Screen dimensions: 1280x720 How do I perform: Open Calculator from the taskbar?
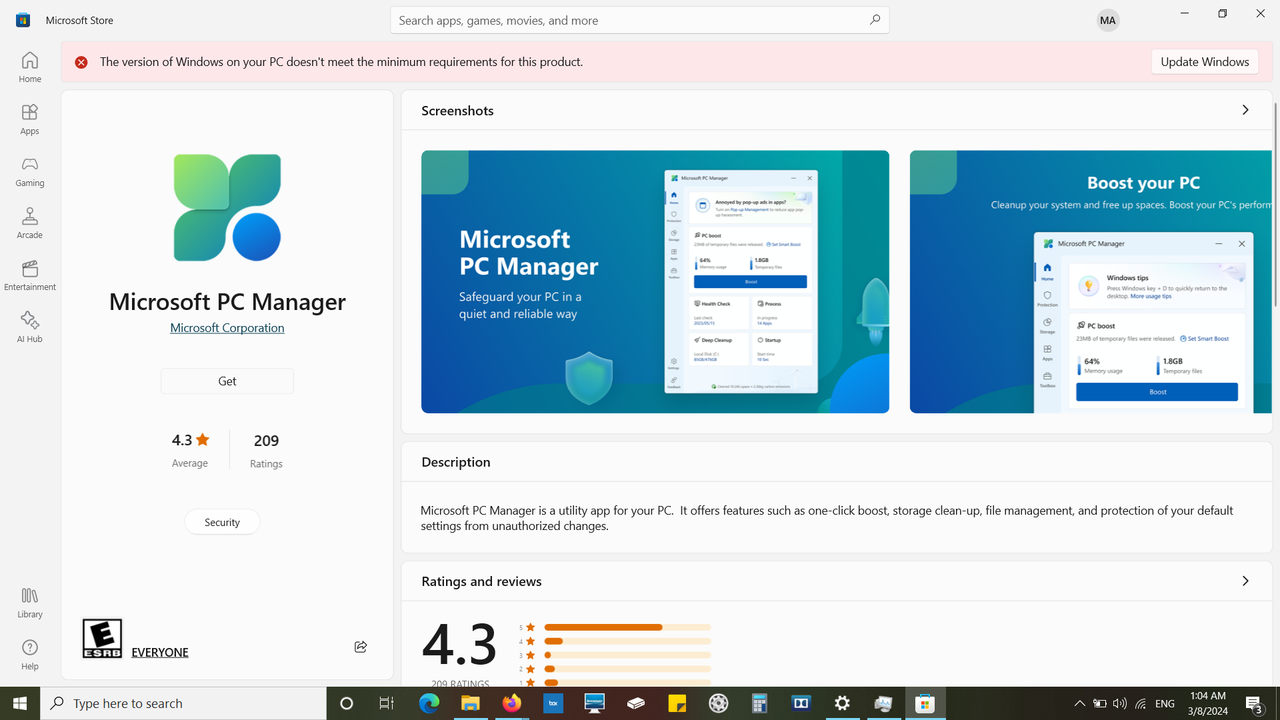760,704
